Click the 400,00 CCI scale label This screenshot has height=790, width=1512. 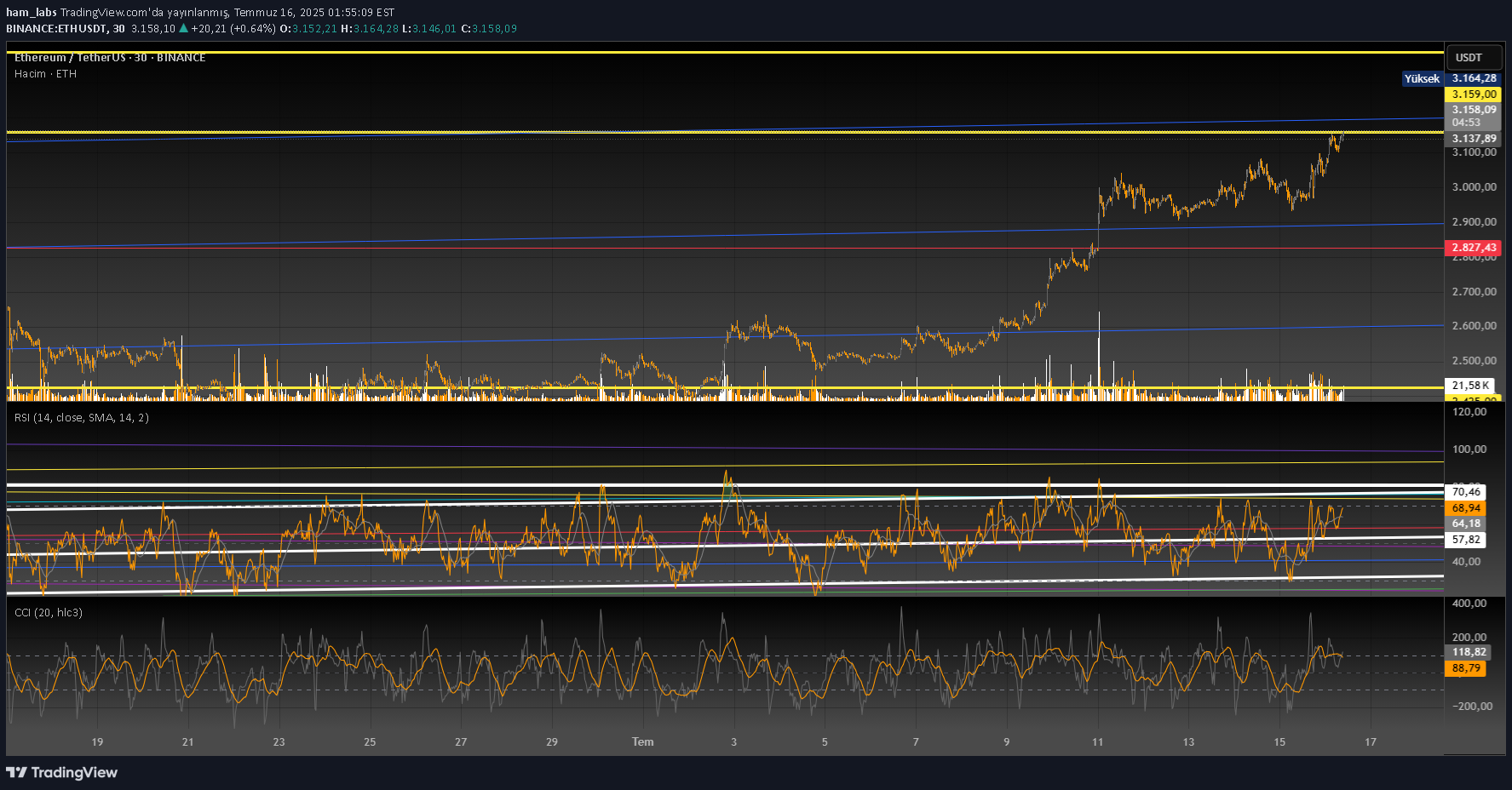(x=1469, y=604)
